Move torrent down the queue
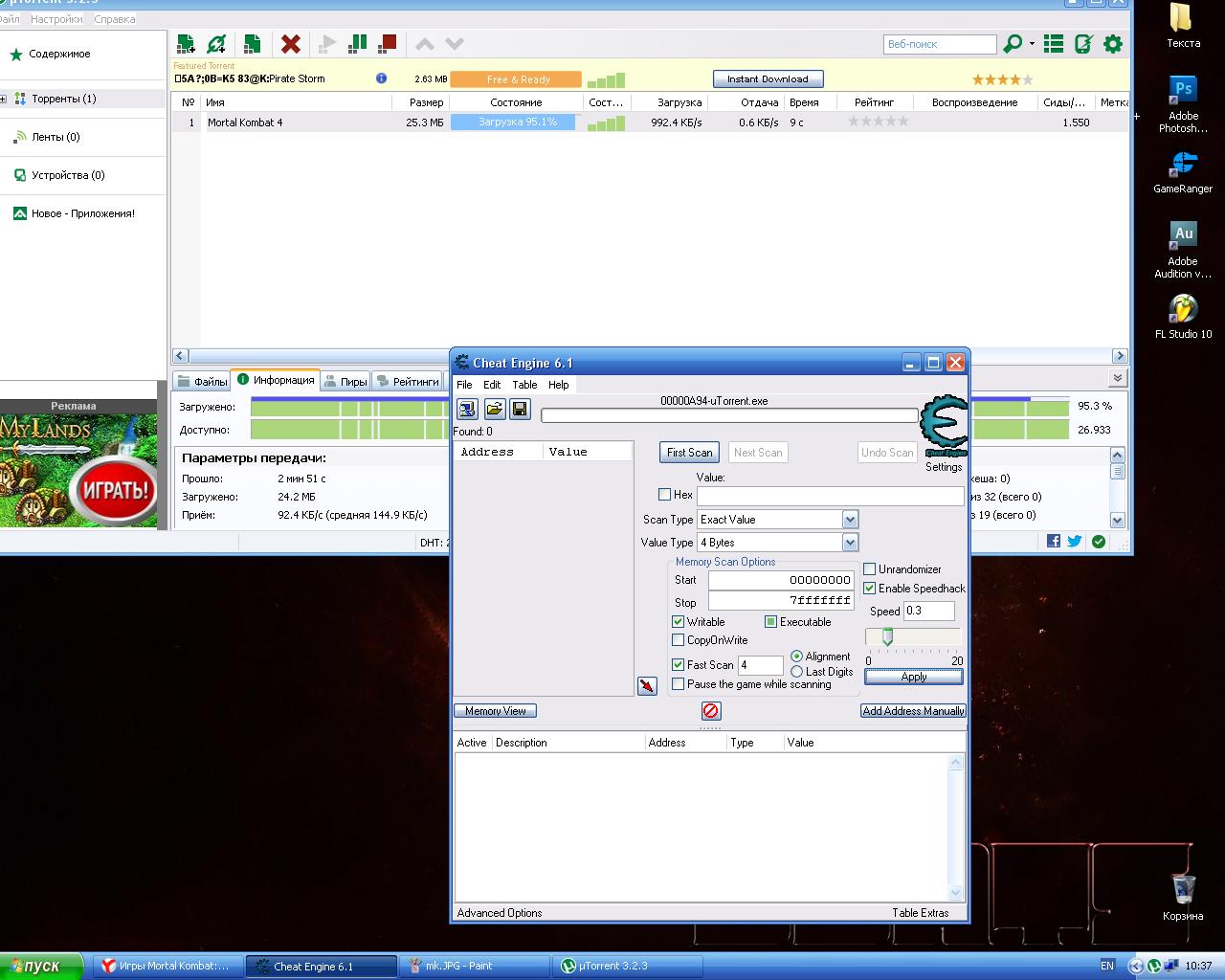Viewport: 1225px width, 980px height. click(x=455, y=43)
